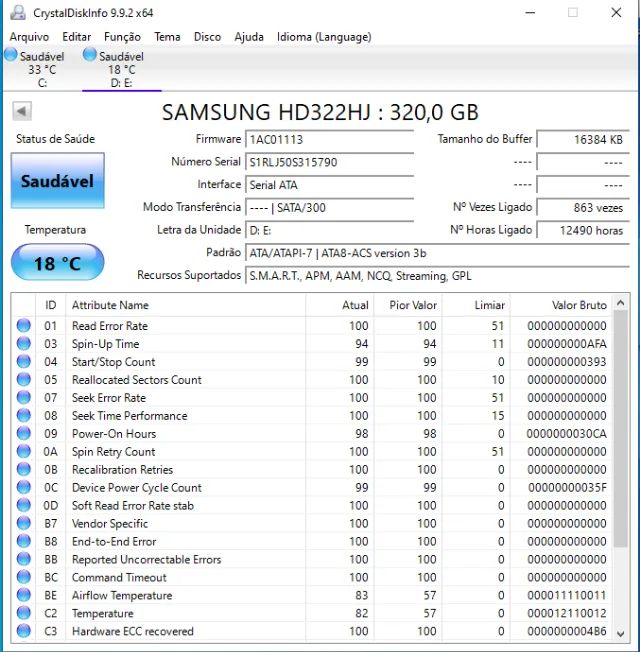This screenshot has width=640, height=652.
Task: Click the scroll down arrow of attribute list
Action: 620,634
